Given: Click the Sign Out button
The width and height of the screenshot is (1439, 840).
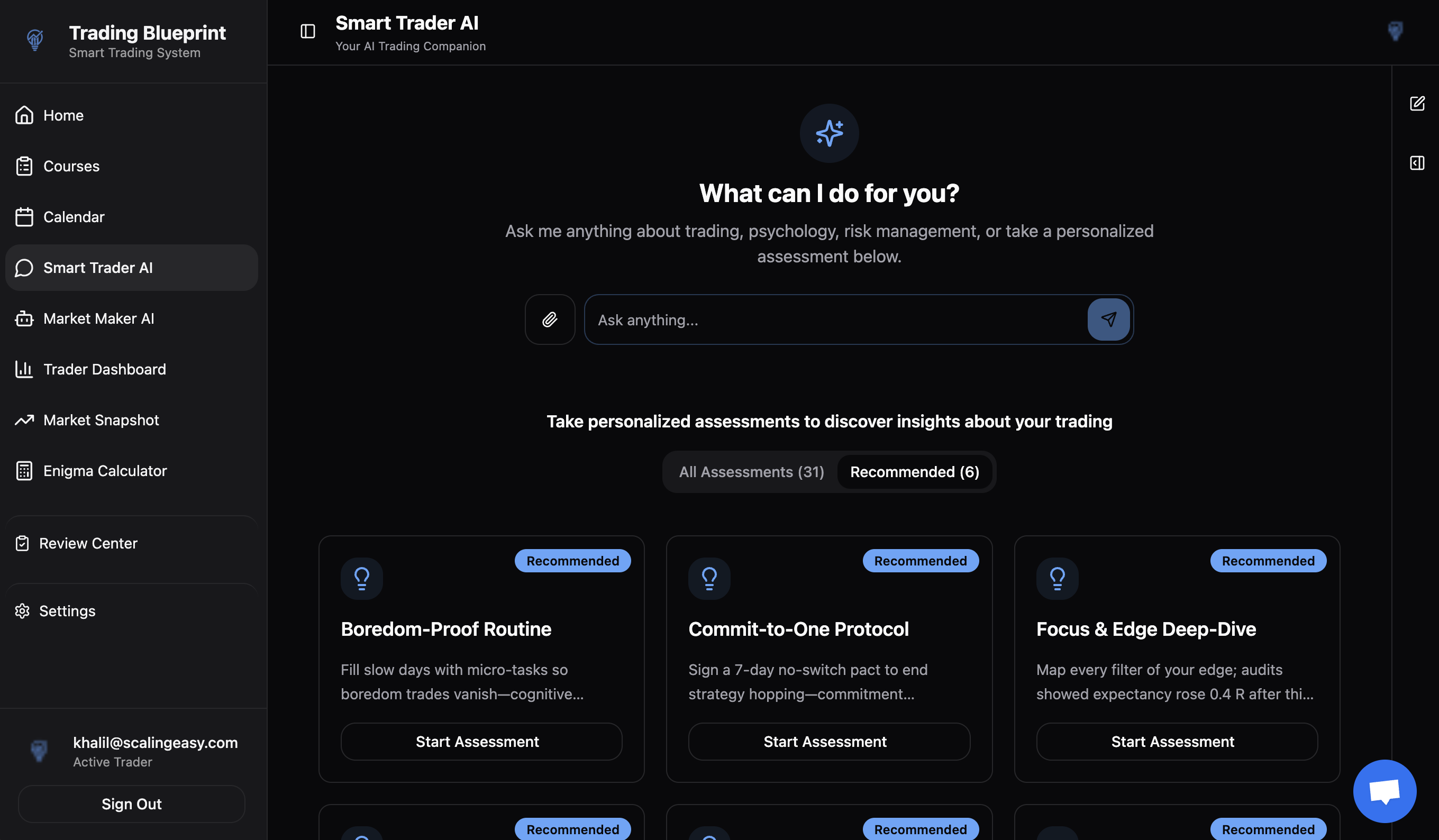Looking at the screenshot, I should tap(131, 804).
